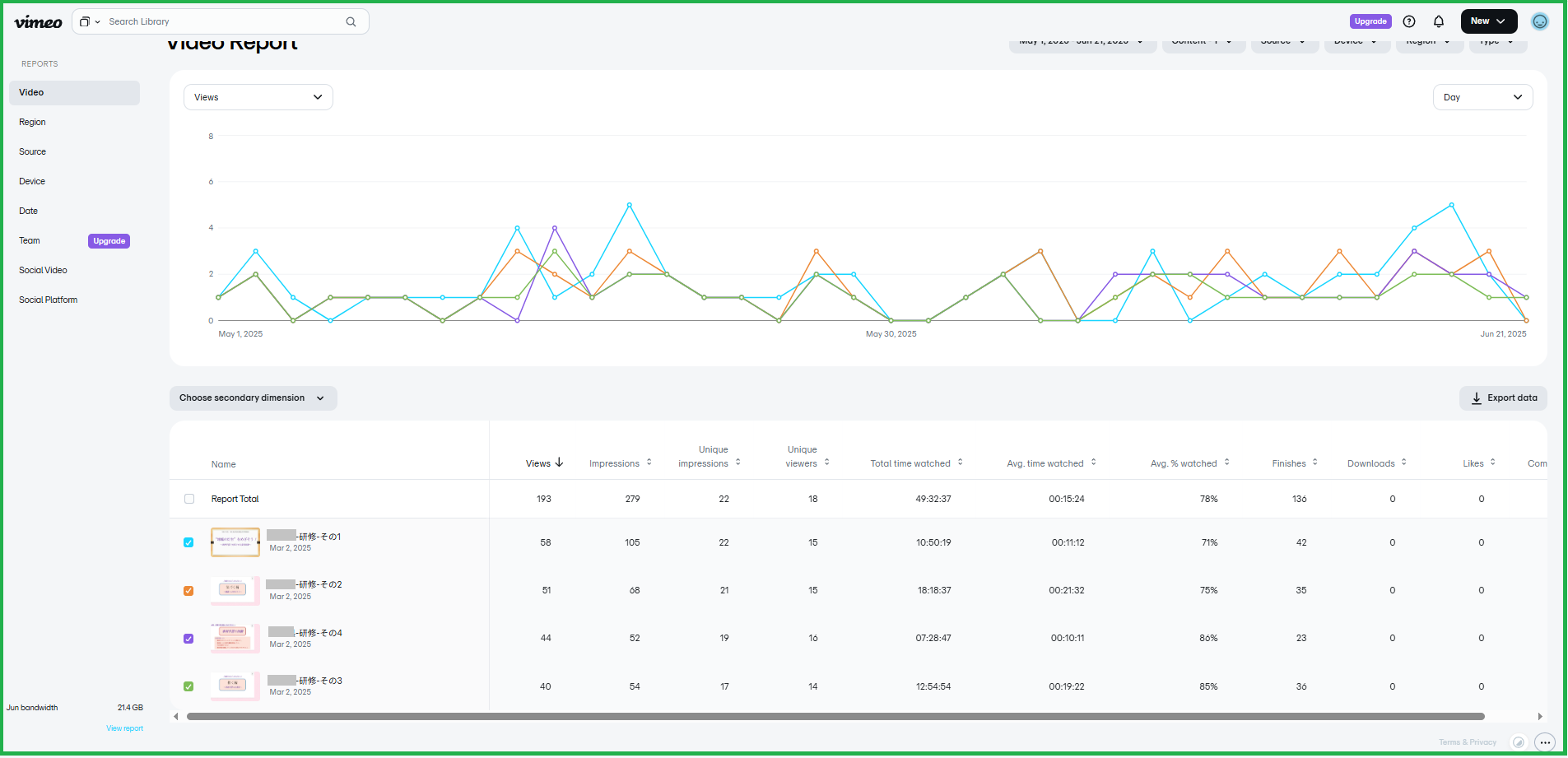Open Terms & Privacy link
1568x758 pixels.
1468,742
